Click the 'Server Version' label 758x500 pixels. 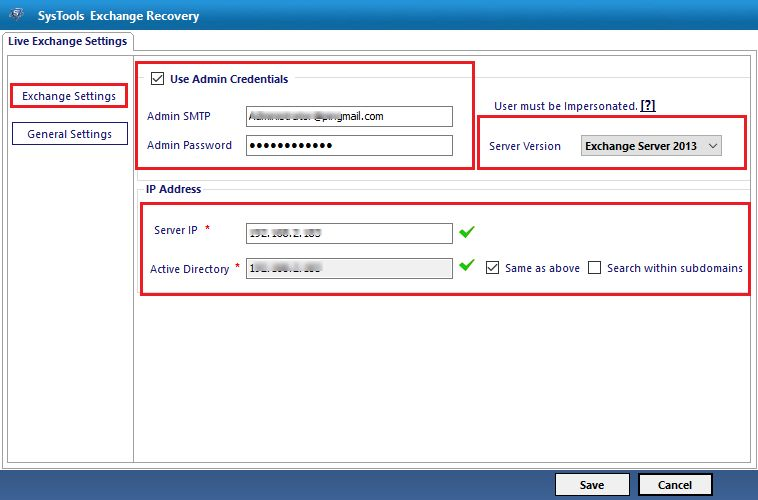[x=525, y=146]
